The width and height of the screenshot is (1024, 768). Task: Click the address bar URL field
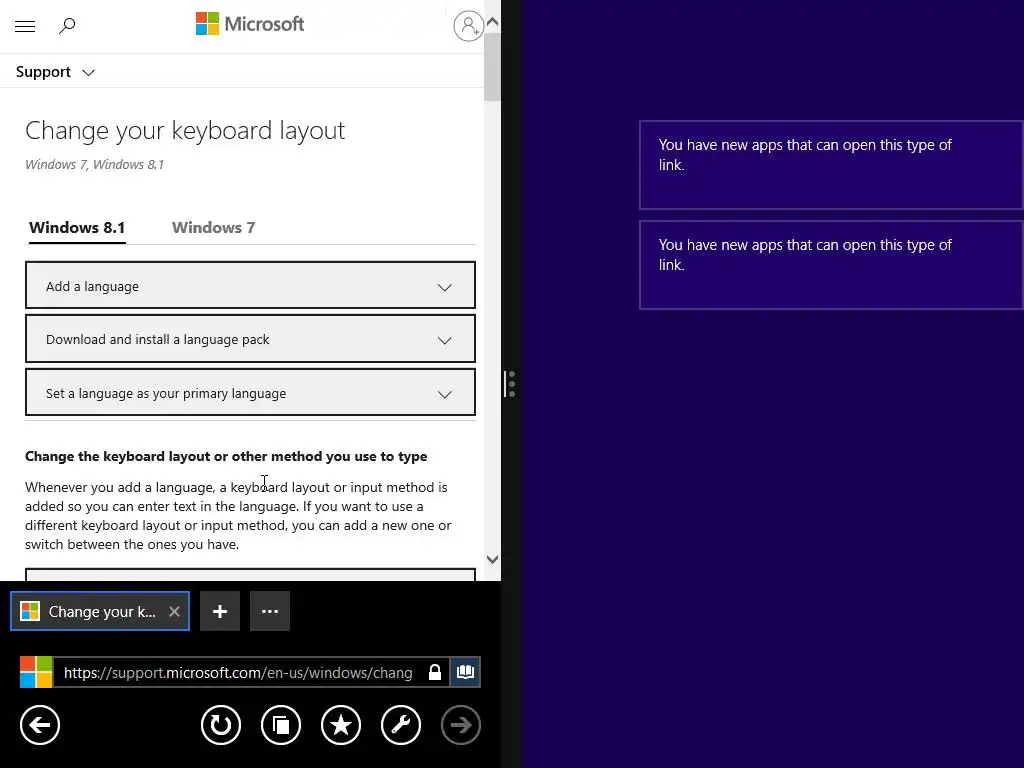[239, 673]
